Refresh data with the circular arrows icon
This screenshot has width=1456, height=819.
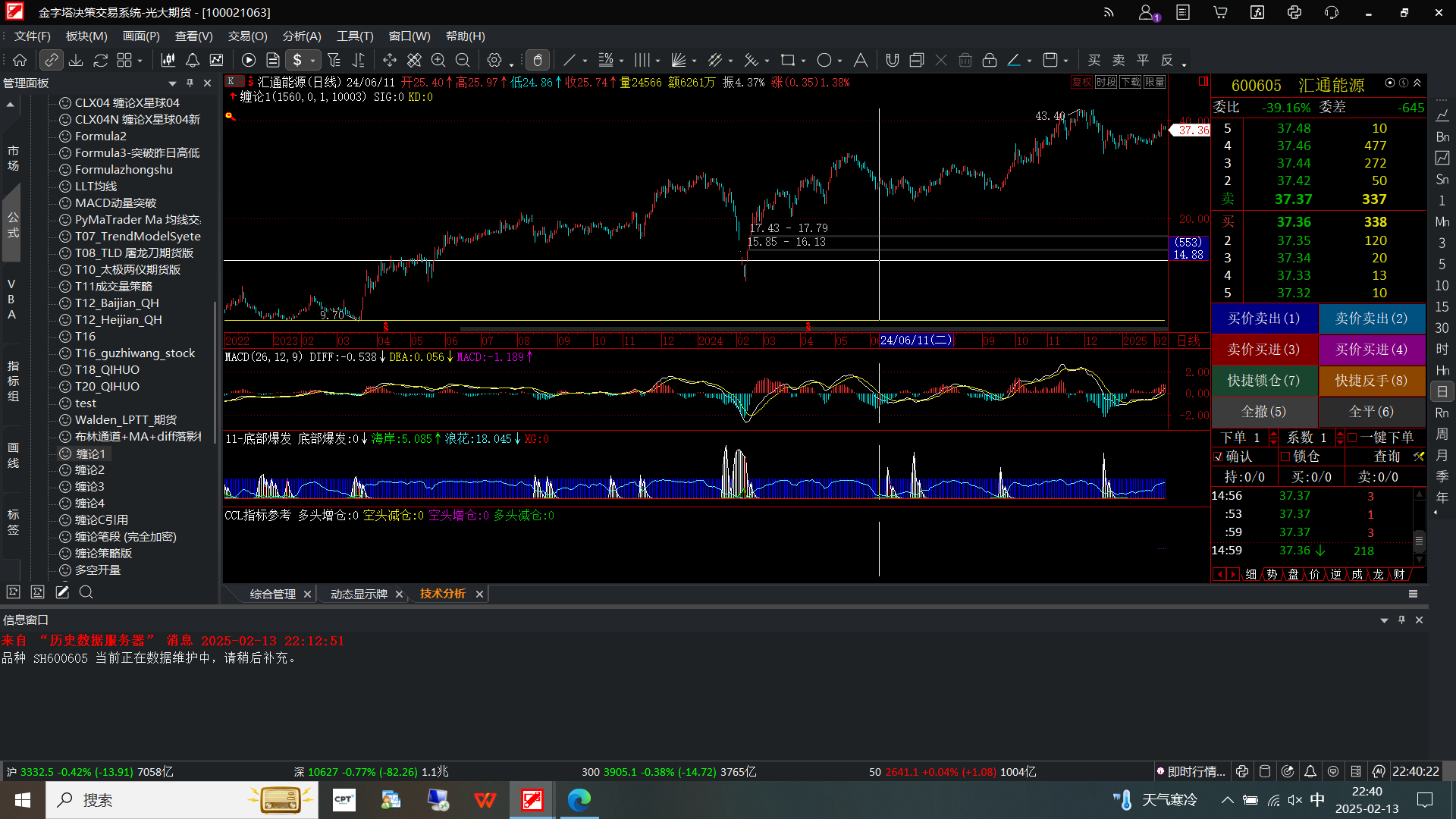(100, 60)
